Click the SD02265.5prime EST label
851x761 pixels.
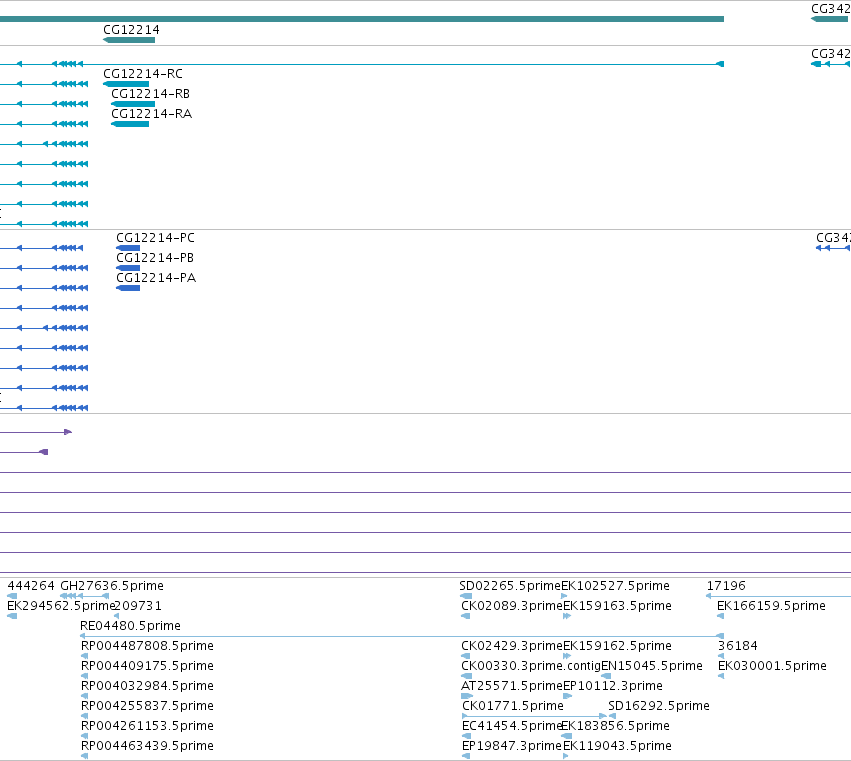pyautogui.click(x=510, y=586)
